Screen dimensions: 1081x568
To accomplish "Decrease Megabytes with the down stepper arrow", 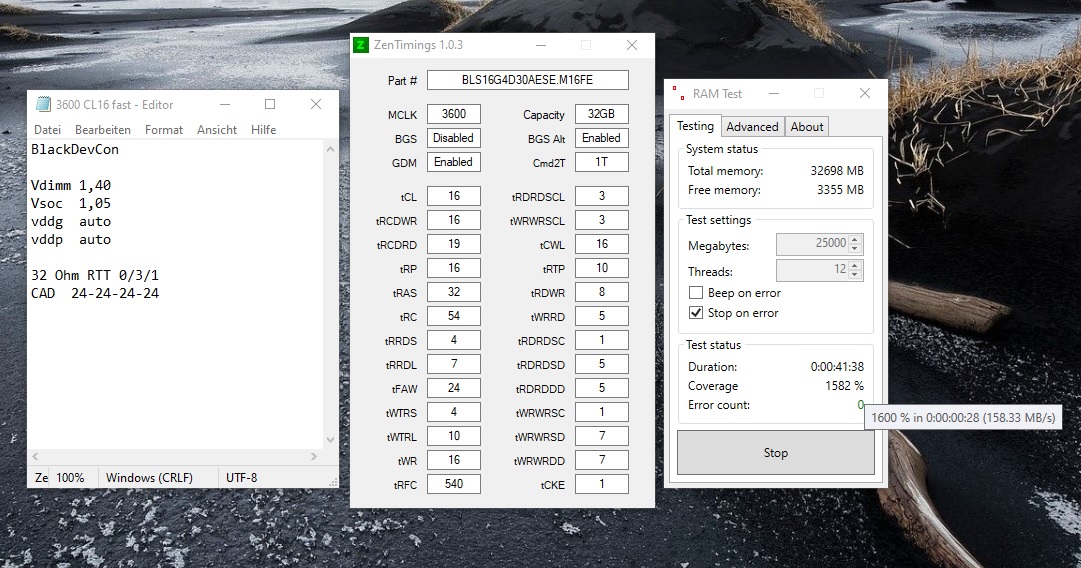I will coord(855,249).
